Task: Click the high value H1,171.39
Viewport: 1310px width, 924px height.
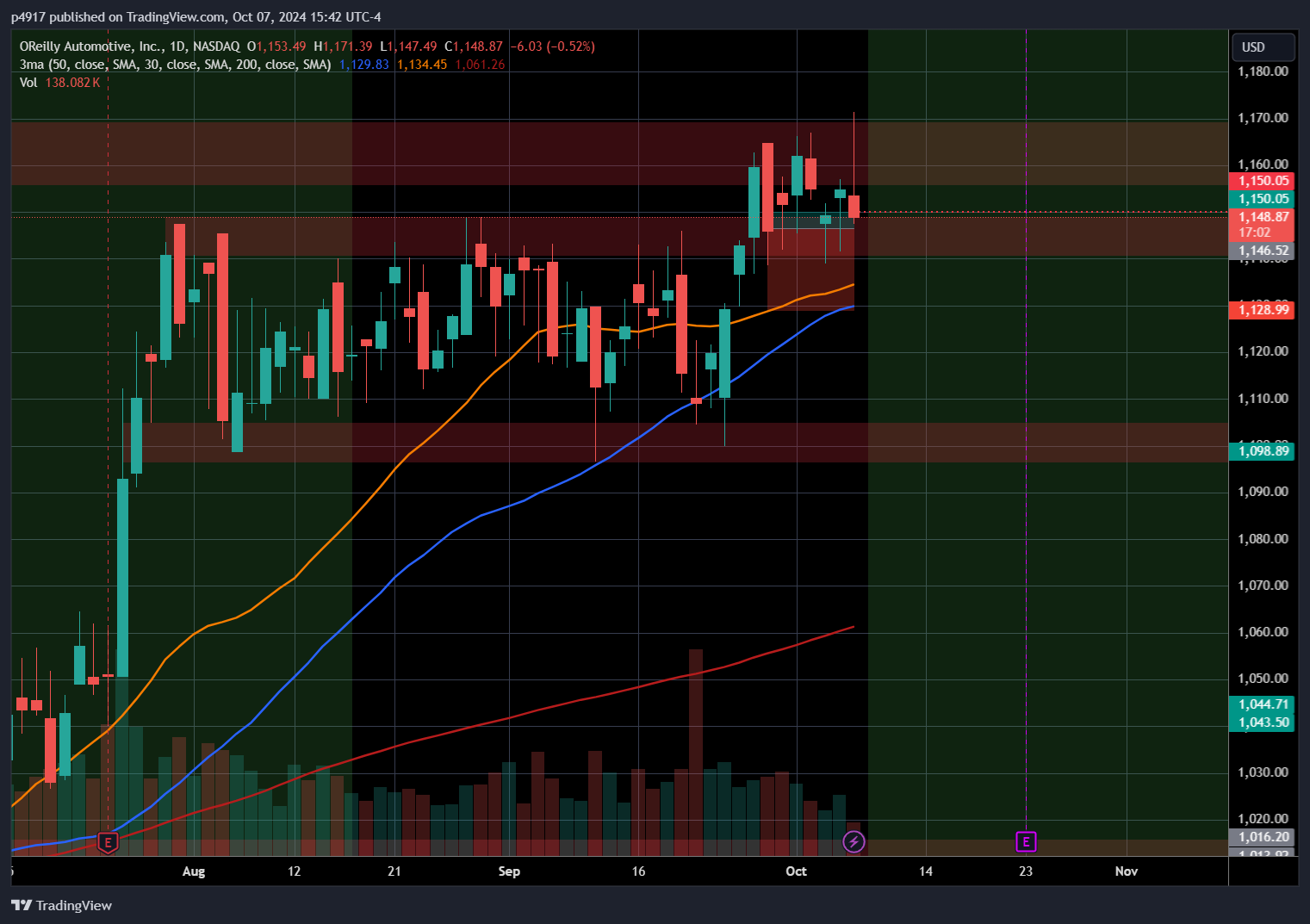Action: (x=343, y=47)
